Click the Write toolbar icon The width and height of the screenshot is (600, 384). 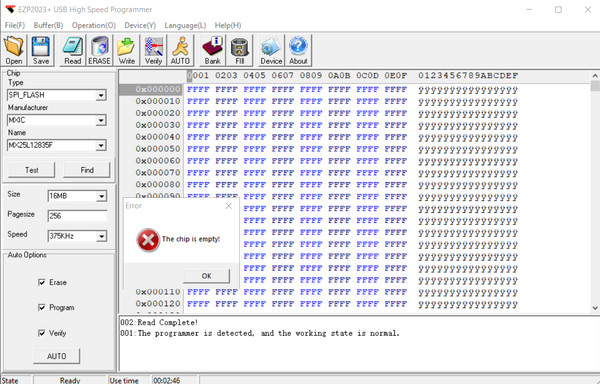[126, 50]
